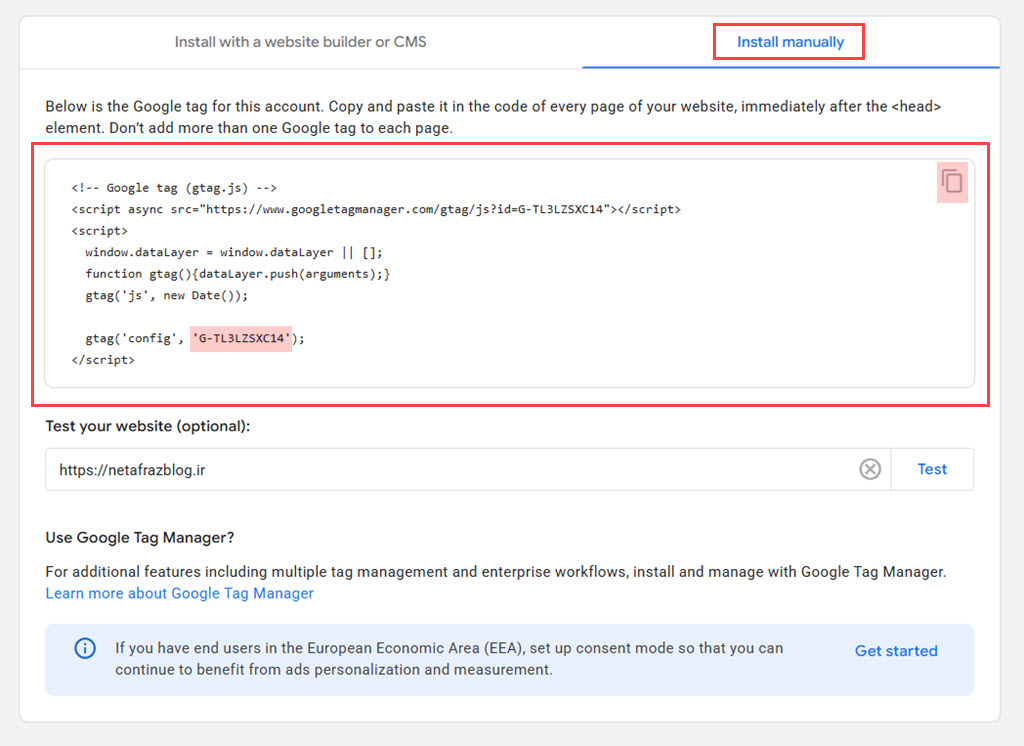Open Install with a website builder or CMS tab

(300, 42)
